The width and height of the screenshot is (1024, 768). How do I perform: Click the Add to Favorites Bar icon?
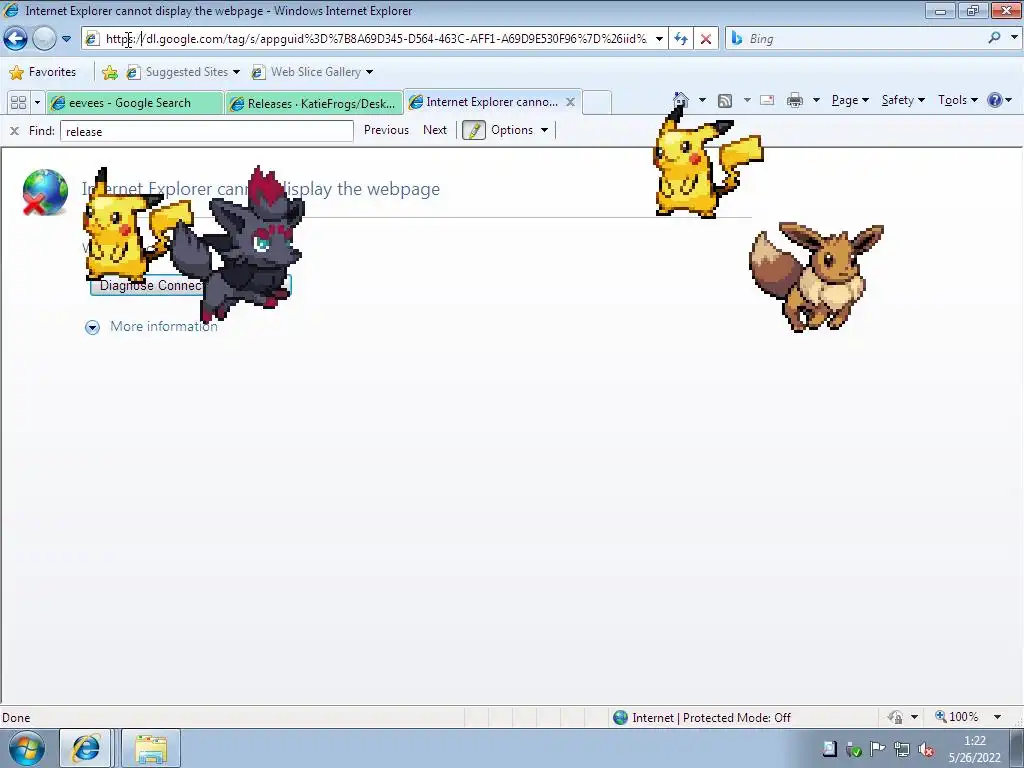pos(110,72)
